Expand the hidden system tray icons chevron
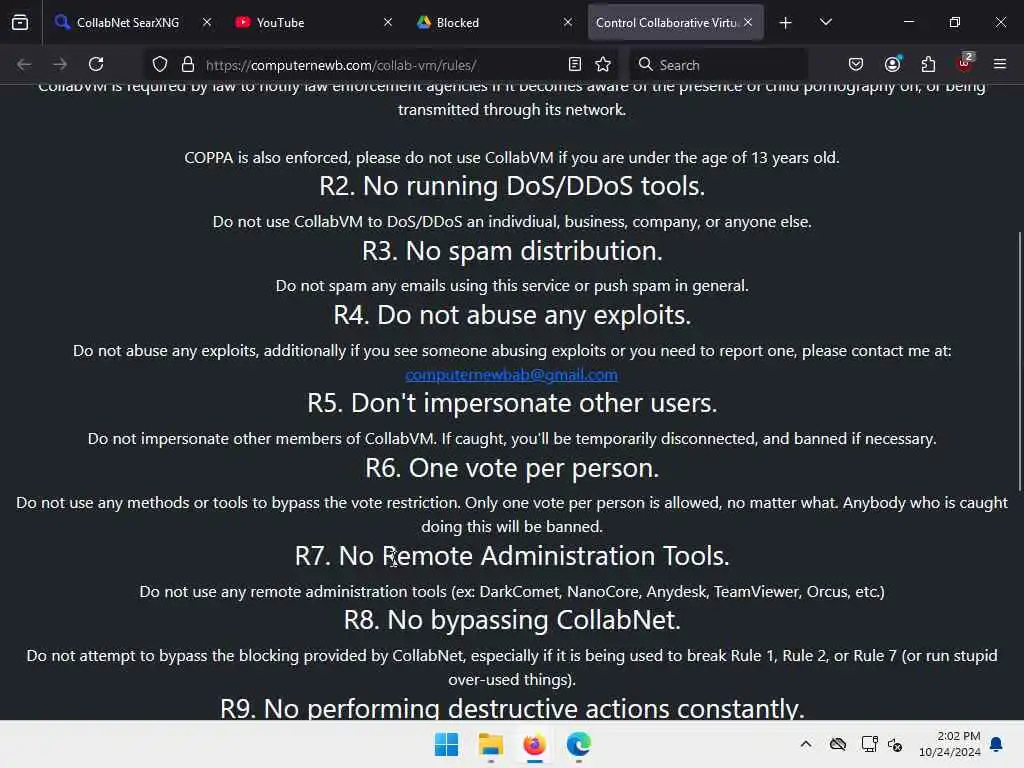The width and height of the screenshot is (1024, 768). click(x=806, y=744)
